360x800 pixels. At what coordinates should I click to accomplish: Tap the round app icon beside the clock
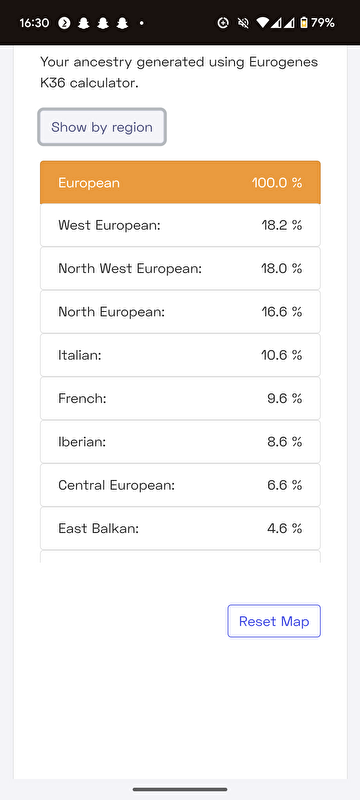click(64, 23)
